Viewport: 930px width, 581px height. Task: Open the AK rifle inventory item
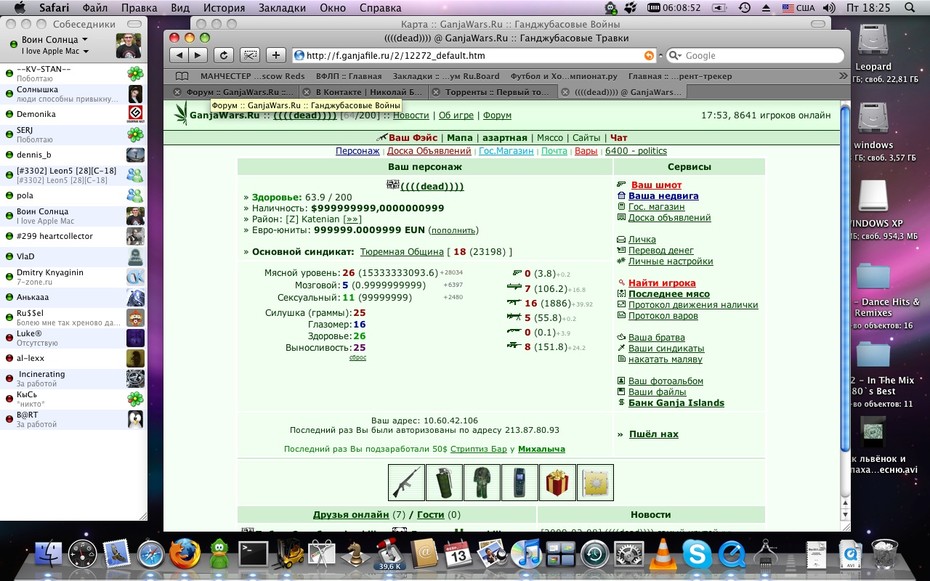pos(406,483)
